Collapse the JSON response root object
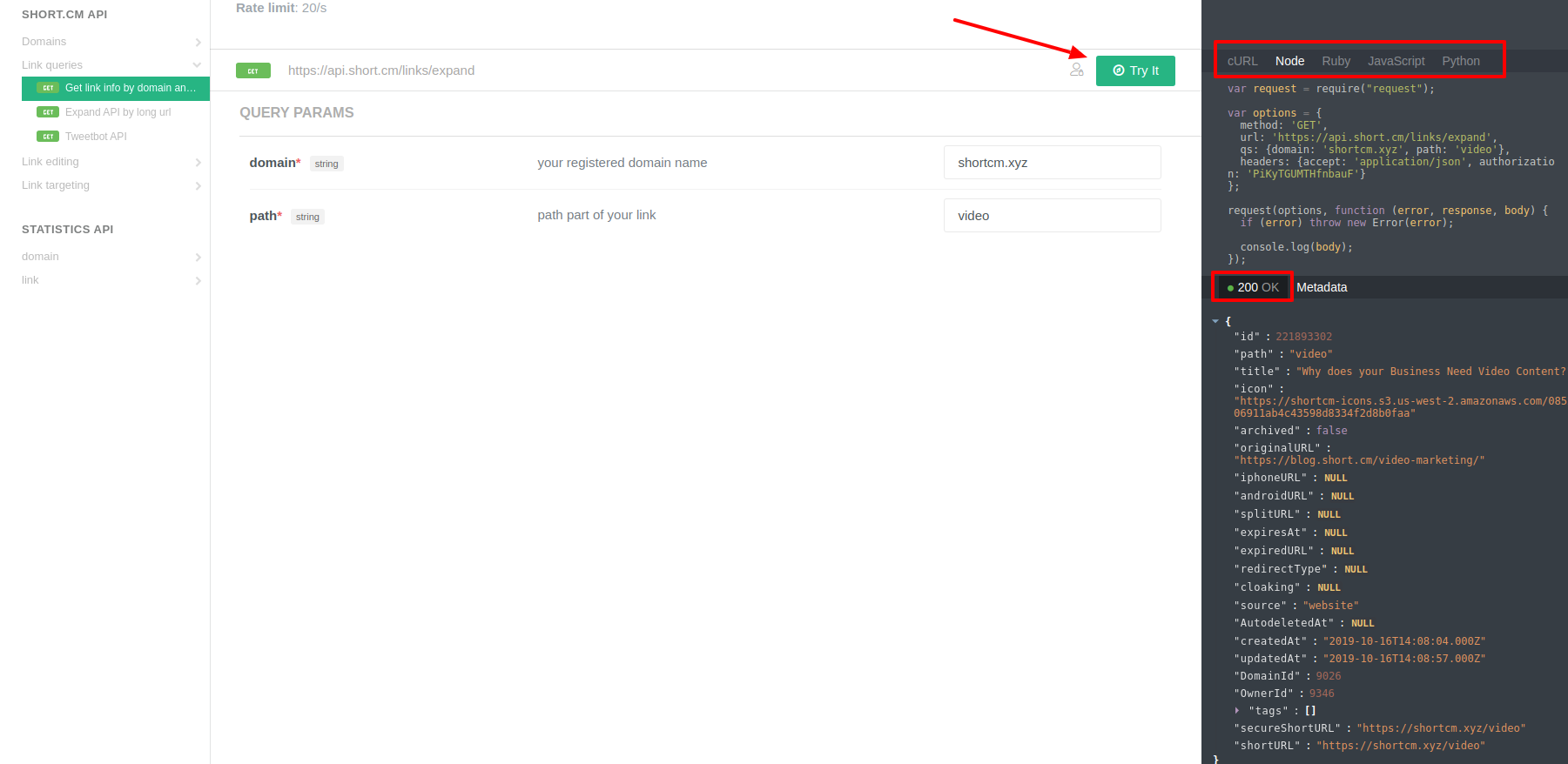This screenshot has width=1568, height=764. [x=1215, y=321]
